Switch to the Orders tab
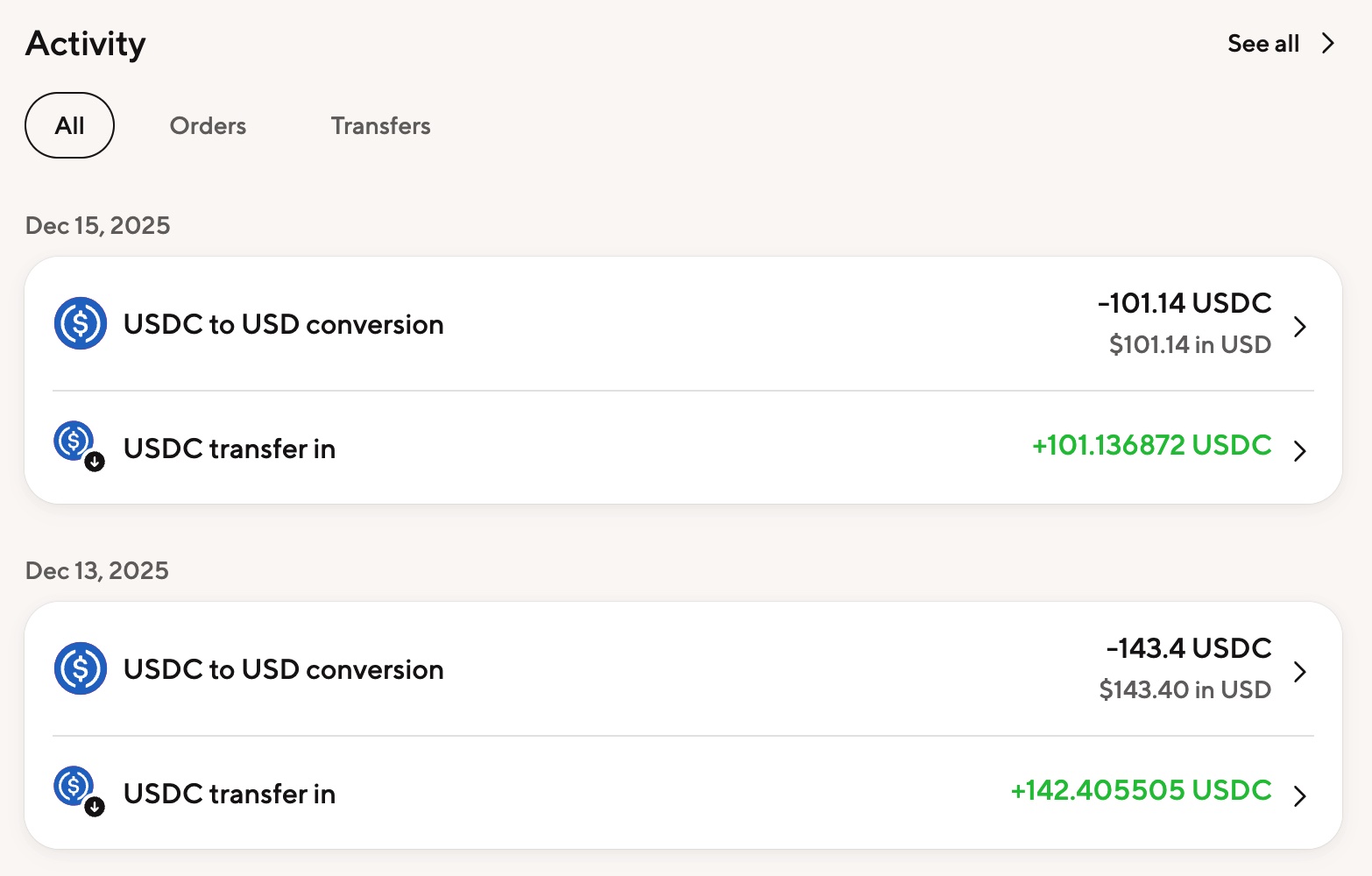Viewport: 1372px width, 876px height. pos(208,126)
